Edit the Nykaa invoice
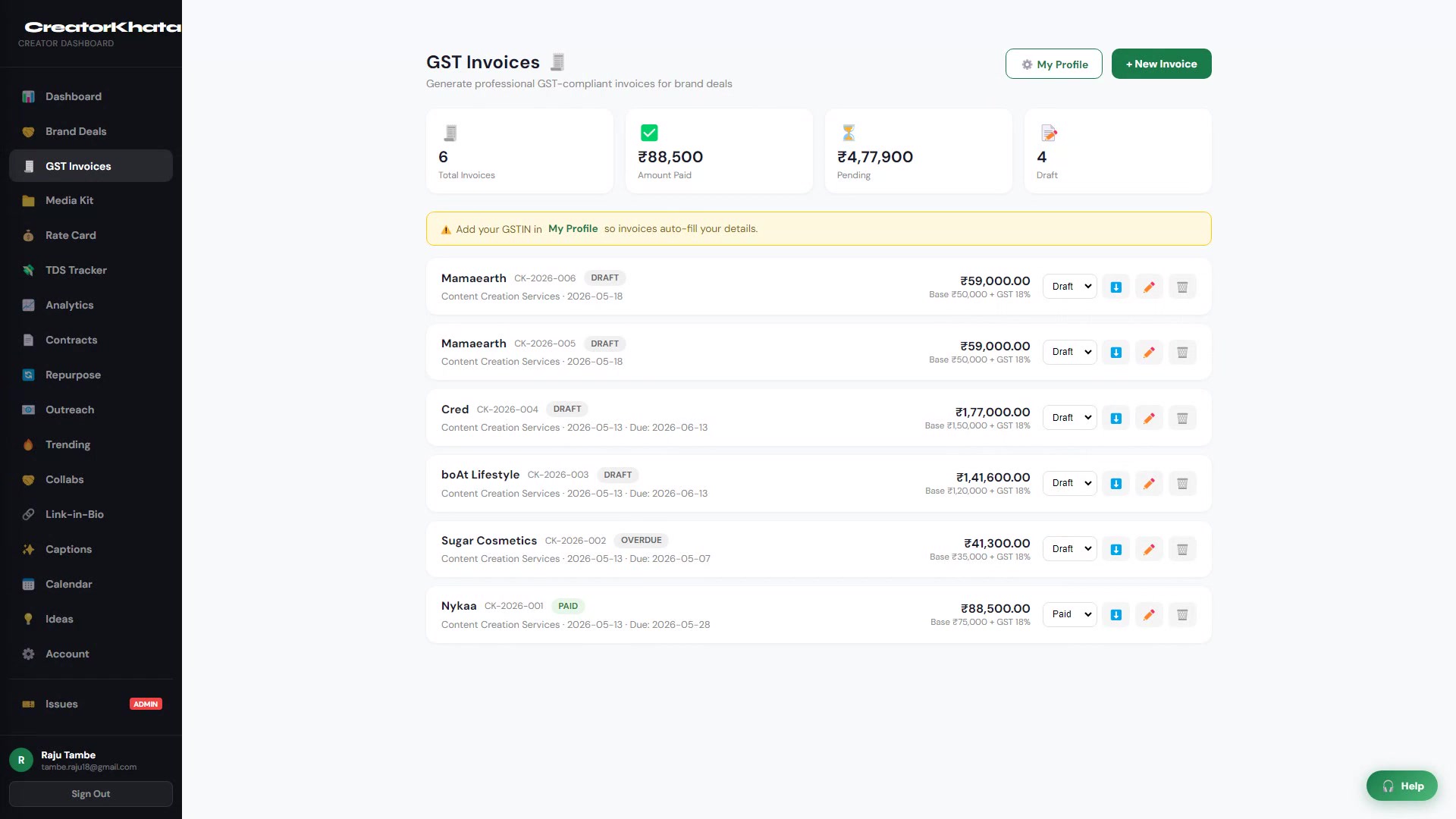The image size is (1456, 819). (1149, 614)
